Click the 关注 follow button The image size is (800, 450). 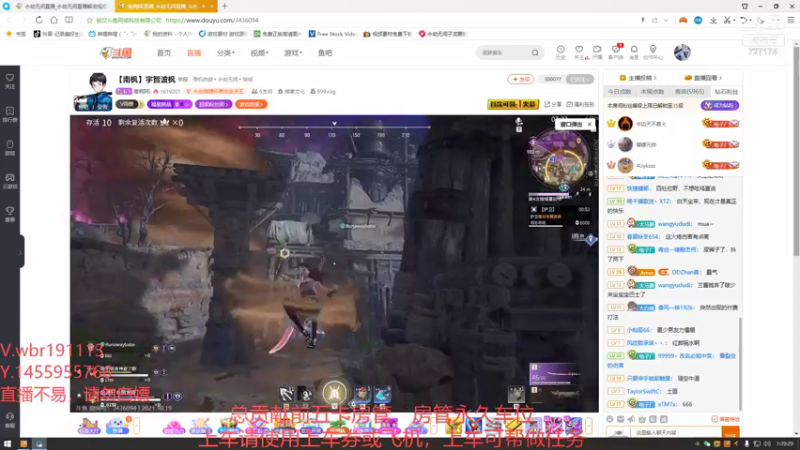(x=520, y=79)
